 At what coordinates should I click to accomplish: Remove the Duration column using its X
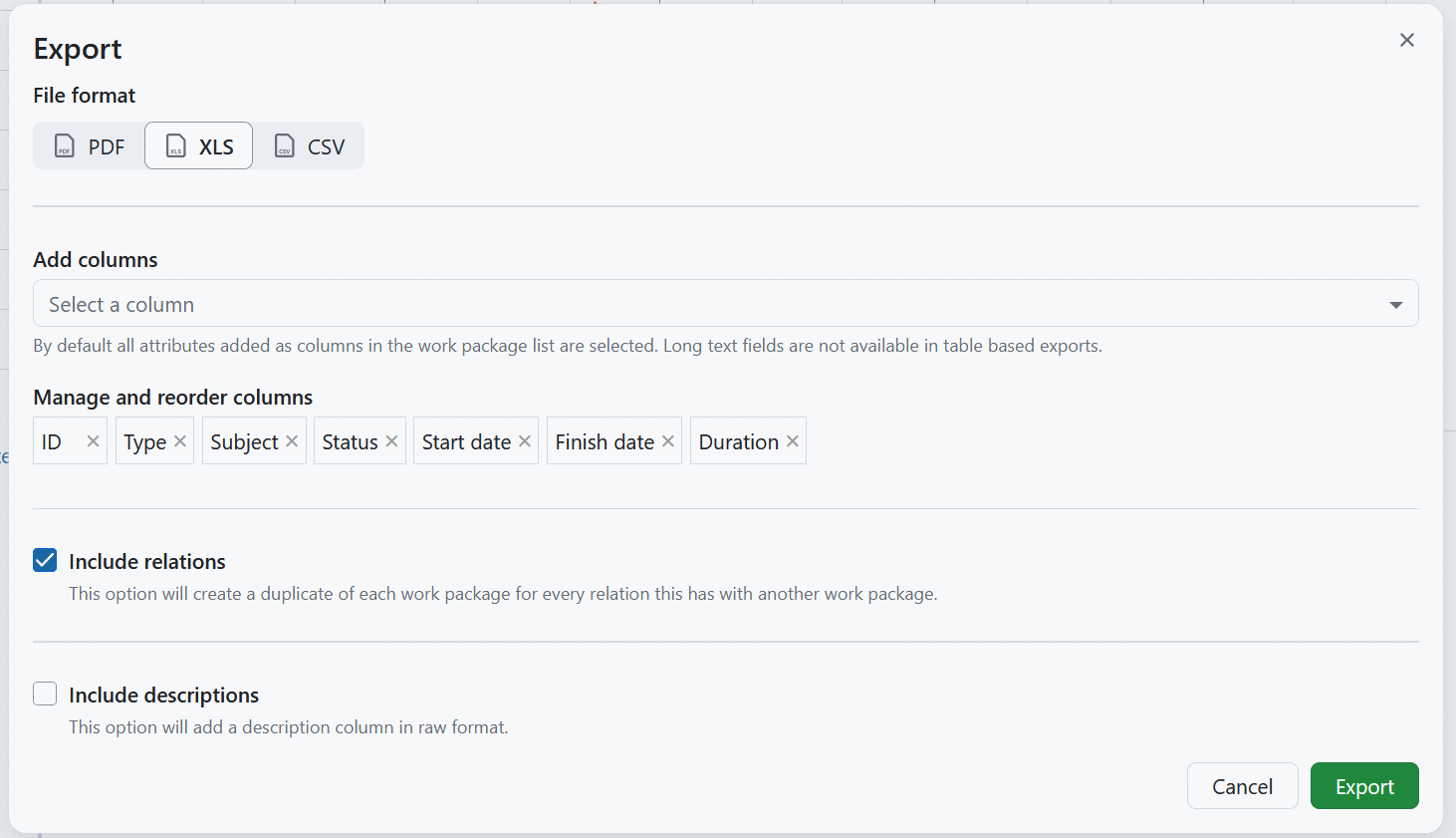point(793,441)
